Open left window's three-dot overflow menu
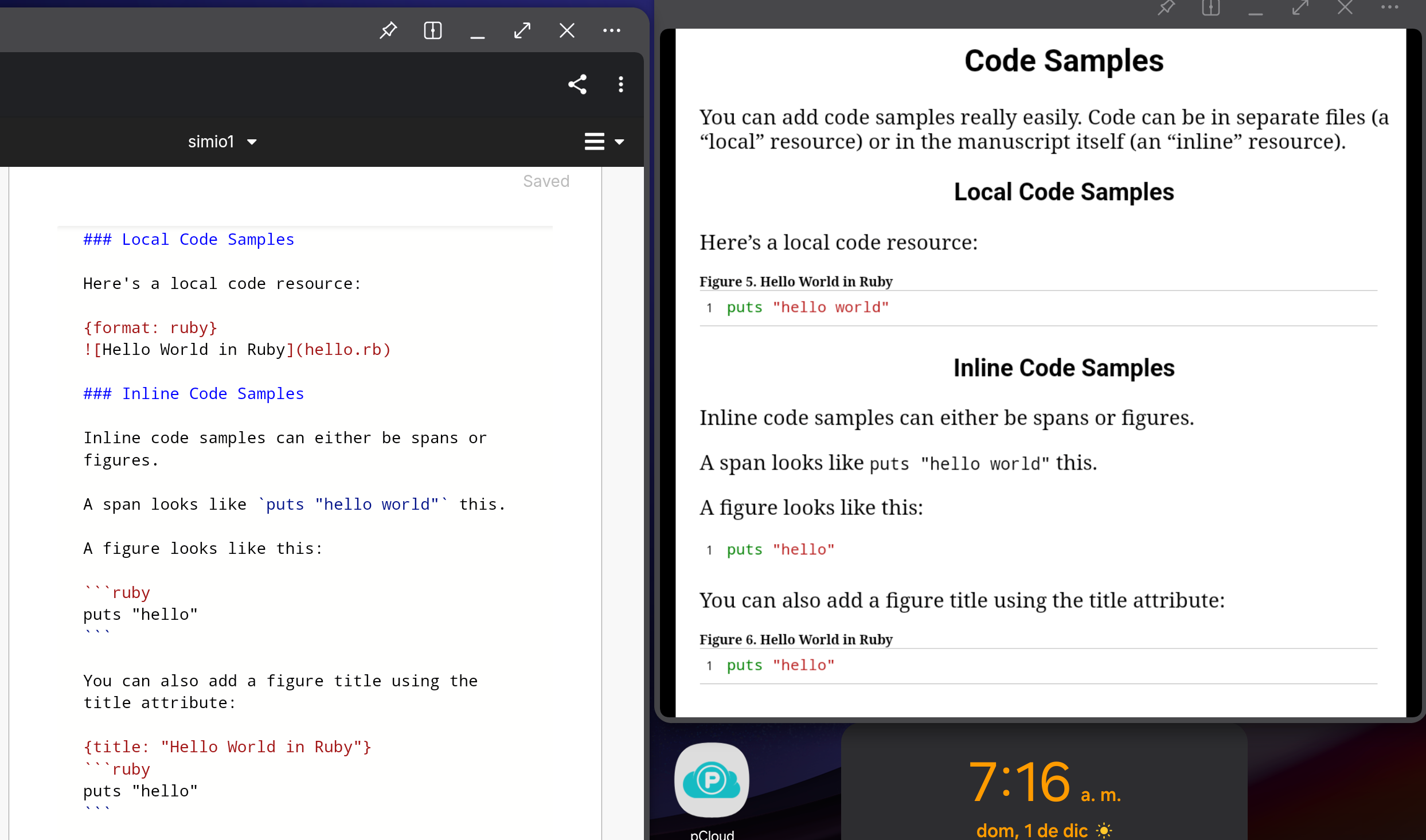This screenshot has height=840, width=1426. pos(611,30)
